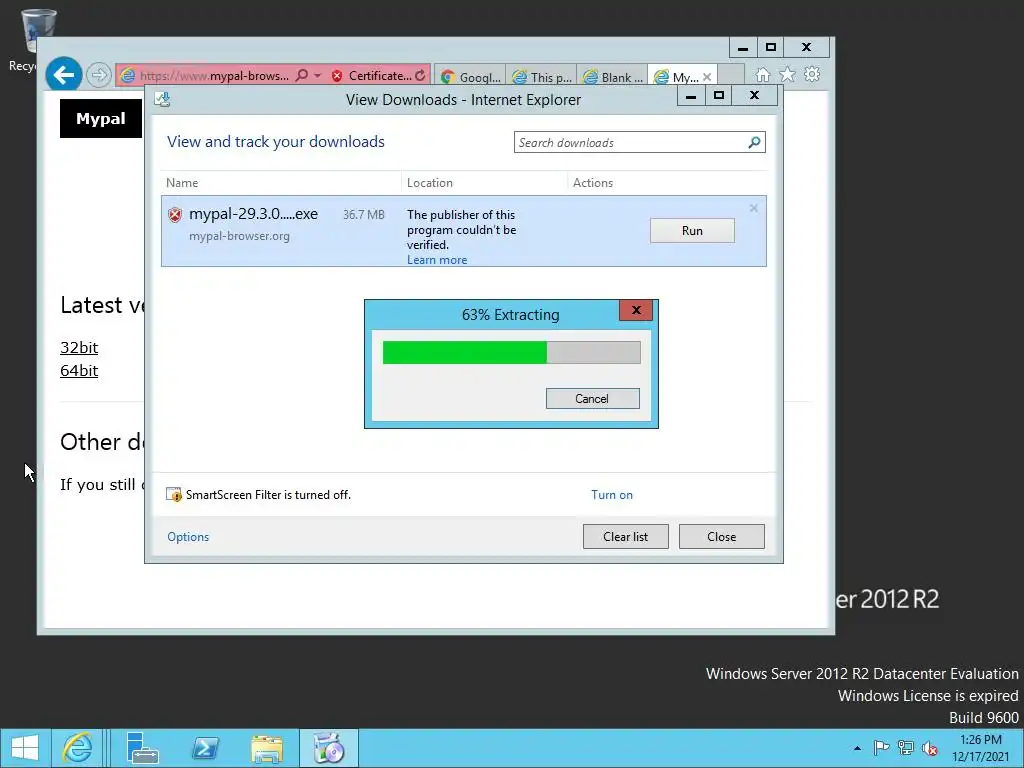Screen dimensions: 1024x768
Task: Click the search downloads magnifier icon
Action: [754, 142]
